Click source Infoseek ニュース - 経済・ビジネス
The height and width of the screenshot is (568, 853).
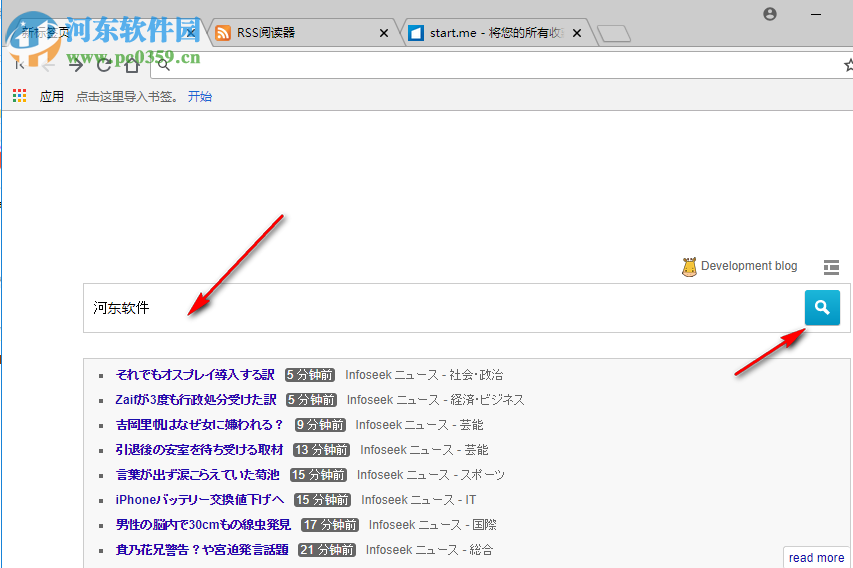point(436,400)
